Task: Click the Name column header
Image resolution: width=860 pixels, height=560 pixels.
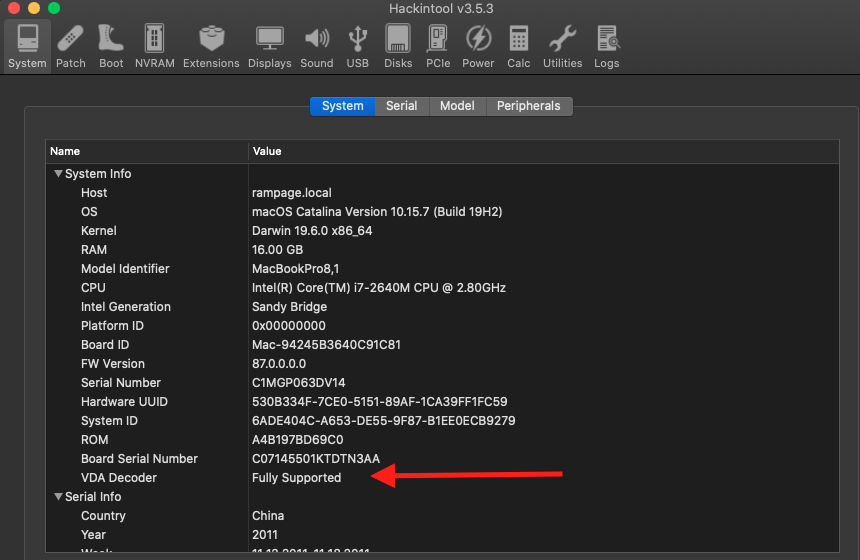Action: 147,151
